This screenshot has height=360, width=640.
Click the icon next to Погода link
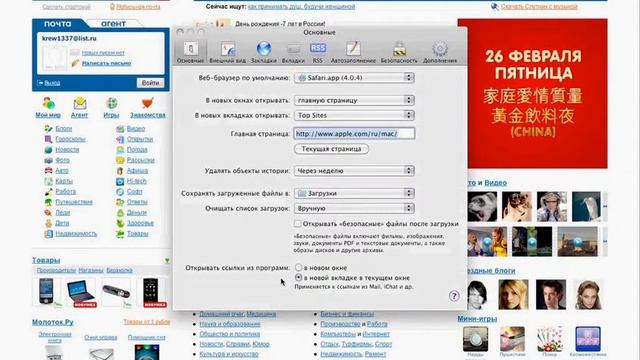[x=120, y=150]
